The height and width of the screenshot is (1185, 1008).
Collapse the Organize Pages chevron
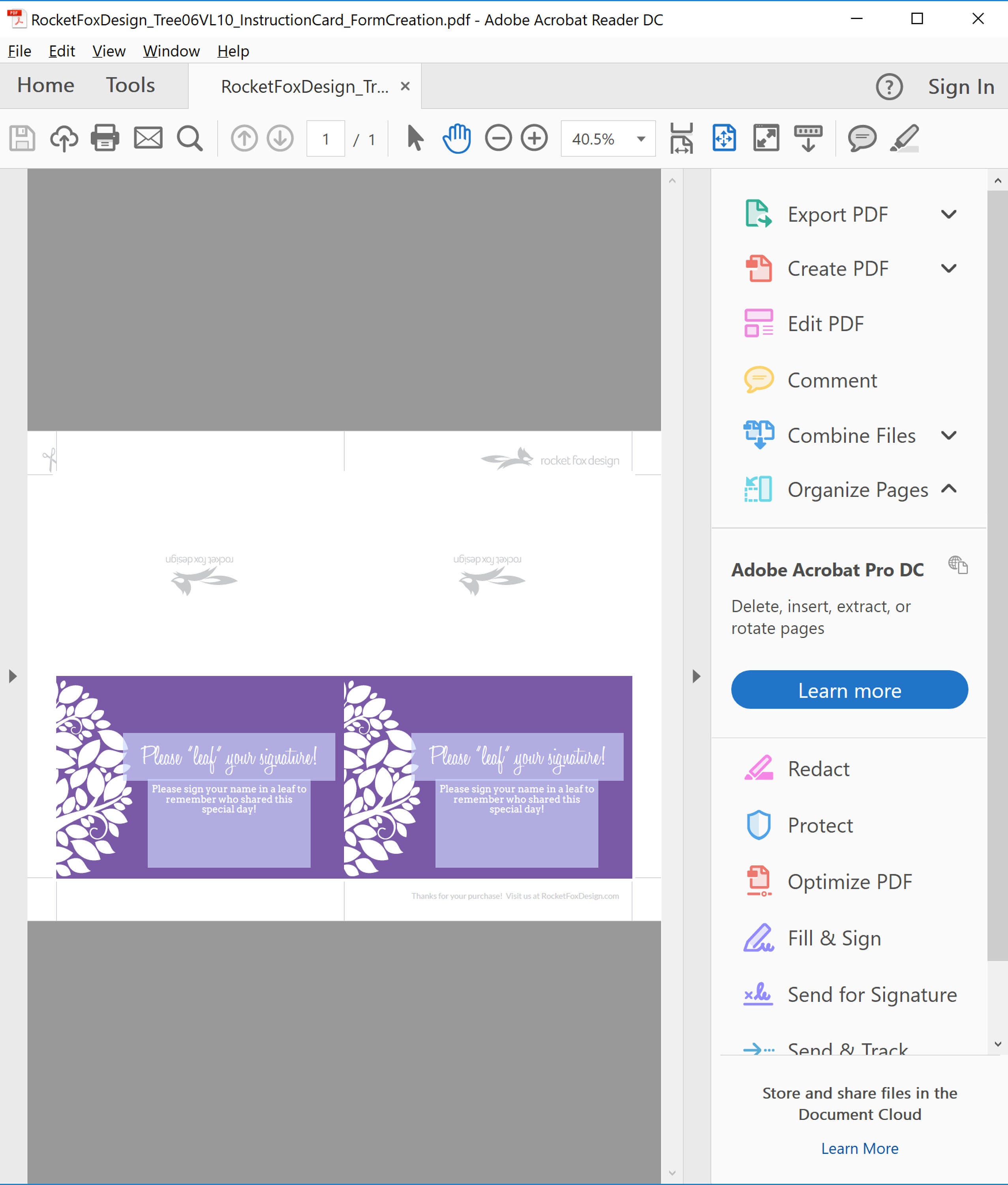pos(948,489)
